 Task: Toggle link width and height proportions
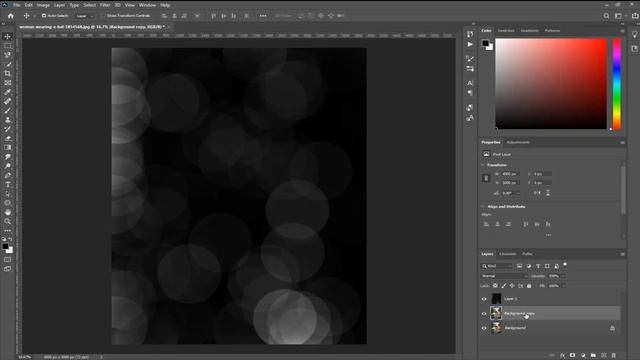click(x=486, y=178)
